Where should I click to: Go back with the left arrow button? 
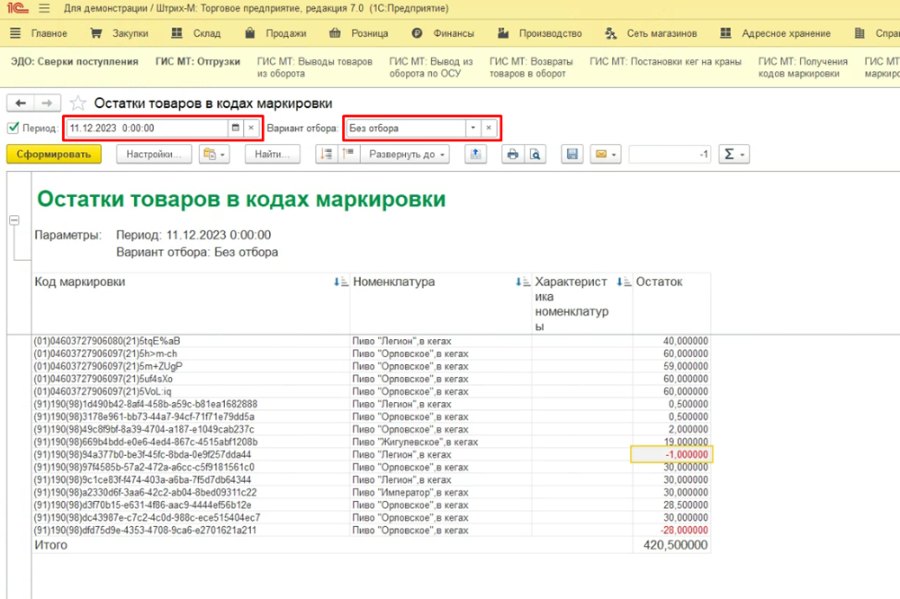coord(21,103)
